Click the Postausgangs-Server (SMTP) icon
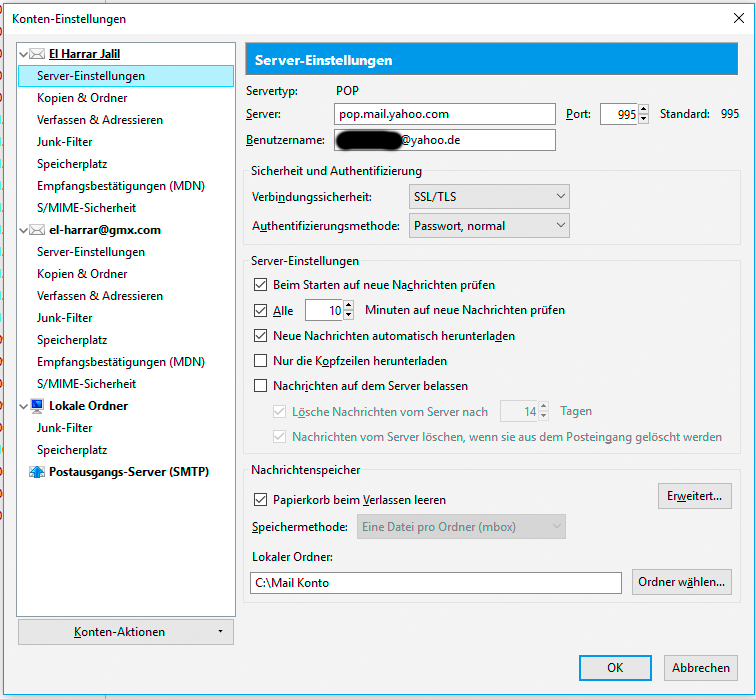The height and width of the screenshot is (699, 756). coord(38,472)
